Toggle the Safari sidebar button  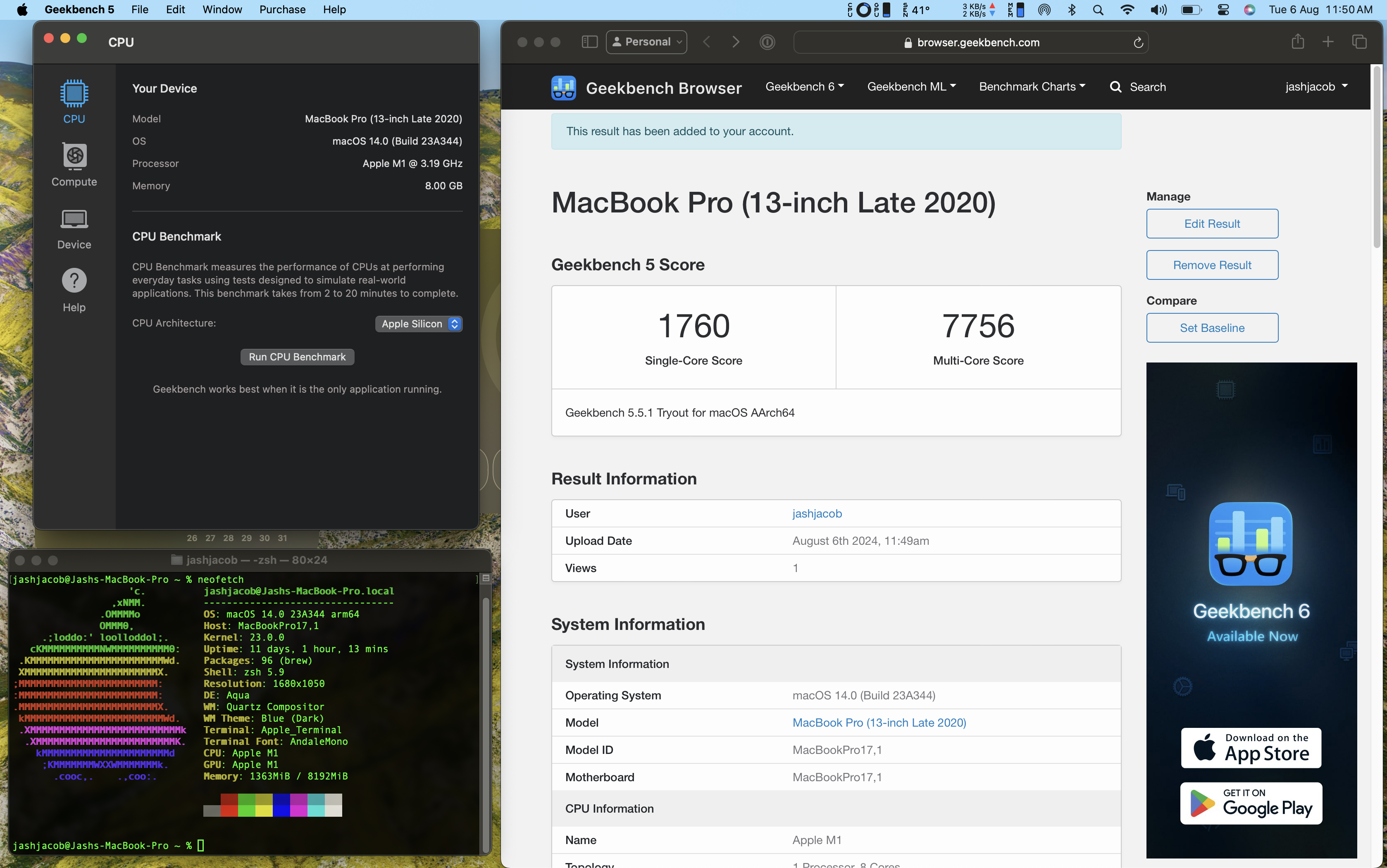(589, 42)
